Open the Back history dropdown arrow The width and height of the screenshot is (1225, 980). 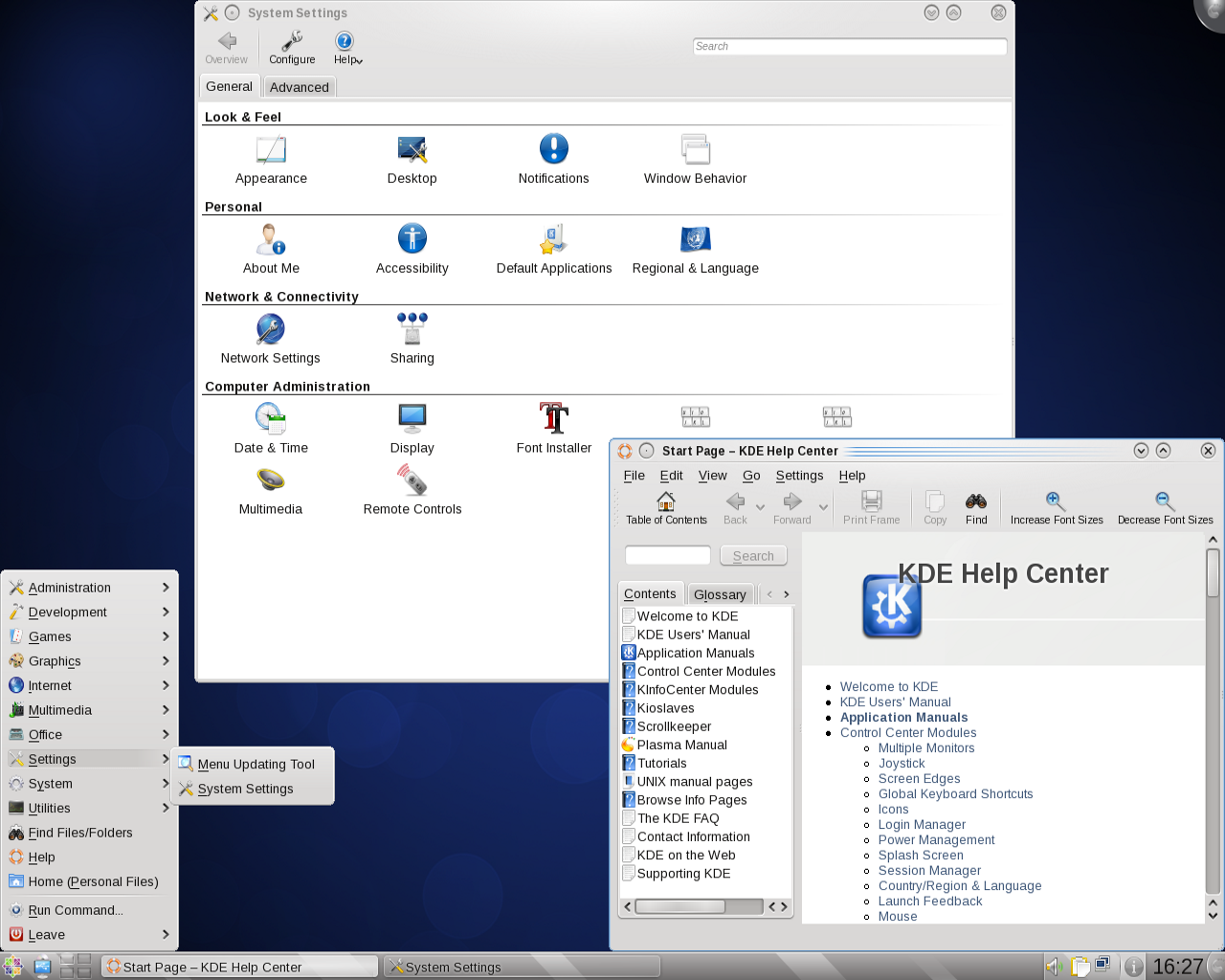pyautogui.click(x=761, y=507)
